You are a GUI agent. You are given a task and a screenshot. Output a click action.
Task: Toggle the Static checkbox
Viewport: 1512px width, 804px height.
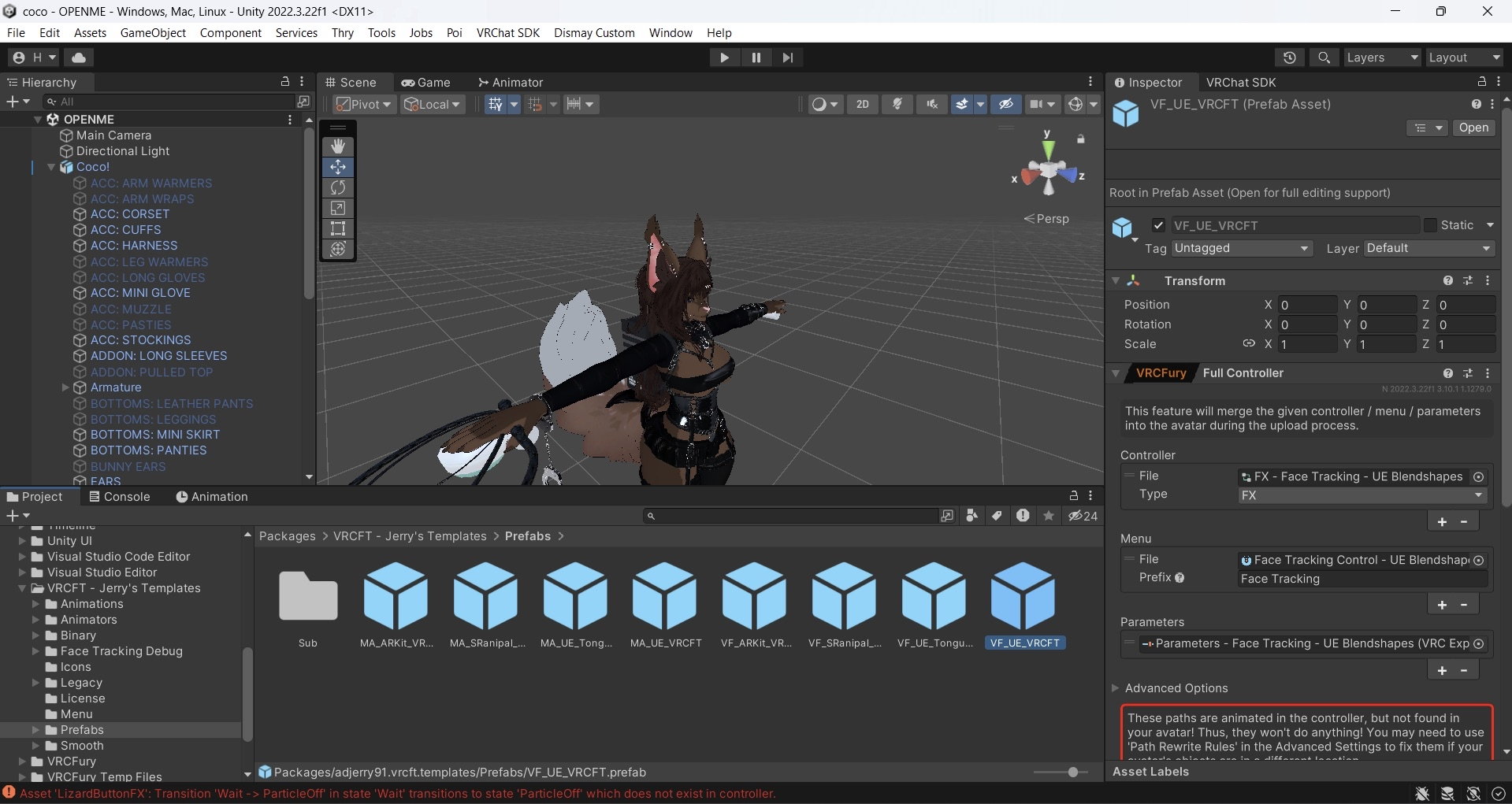[1431, 225]
